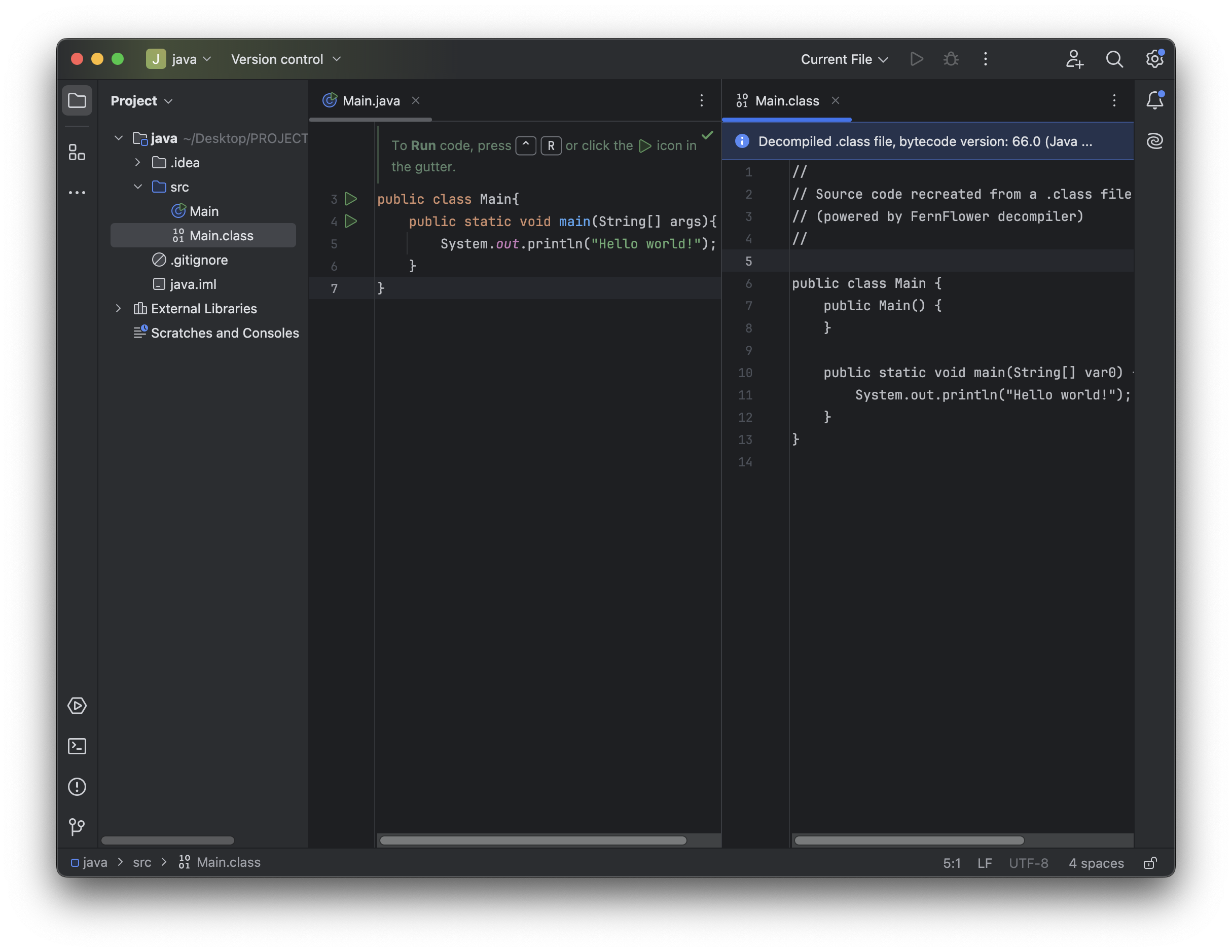This screenshot has height=952, width=1232.
Task: Open the Structure tool window icon
Action: (77, 152)
